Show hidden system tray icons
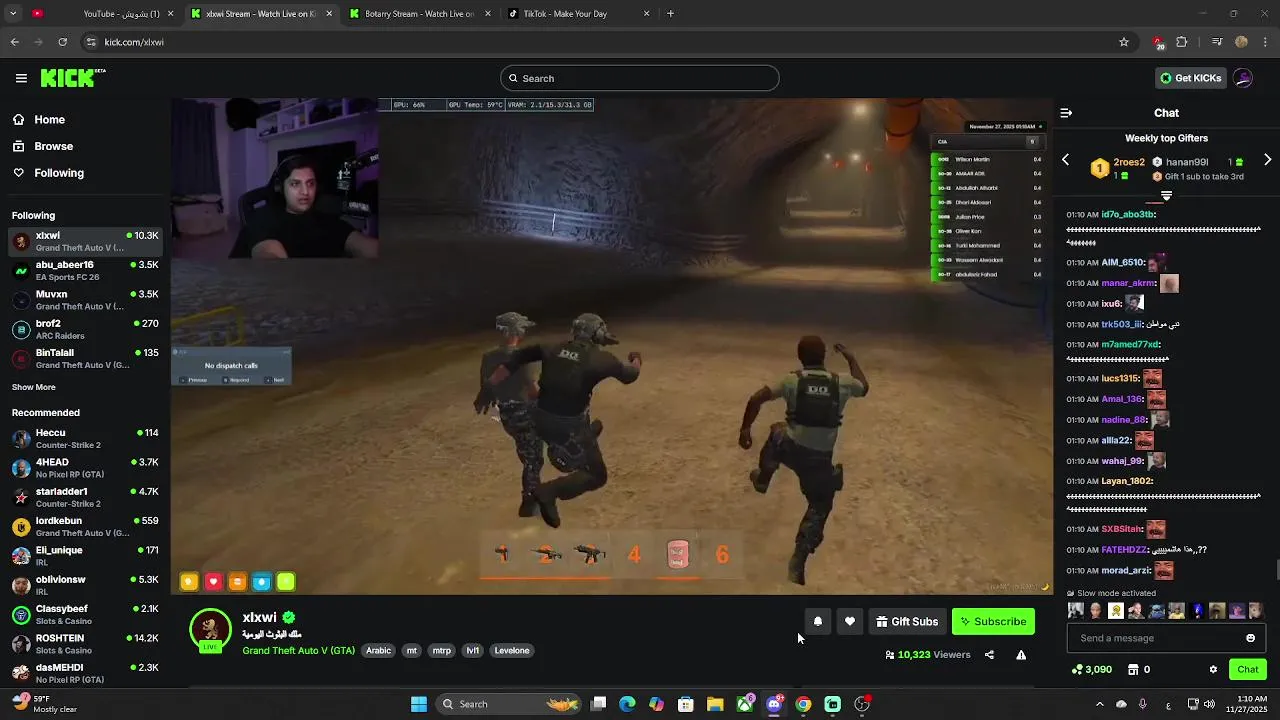 1099,704
